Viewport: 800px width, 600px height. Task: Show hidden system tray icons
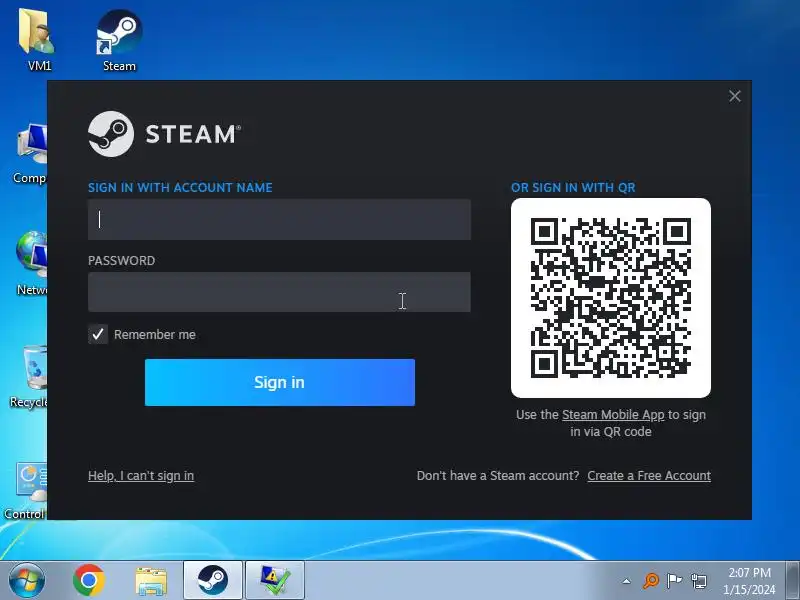(x=627, y=581)
